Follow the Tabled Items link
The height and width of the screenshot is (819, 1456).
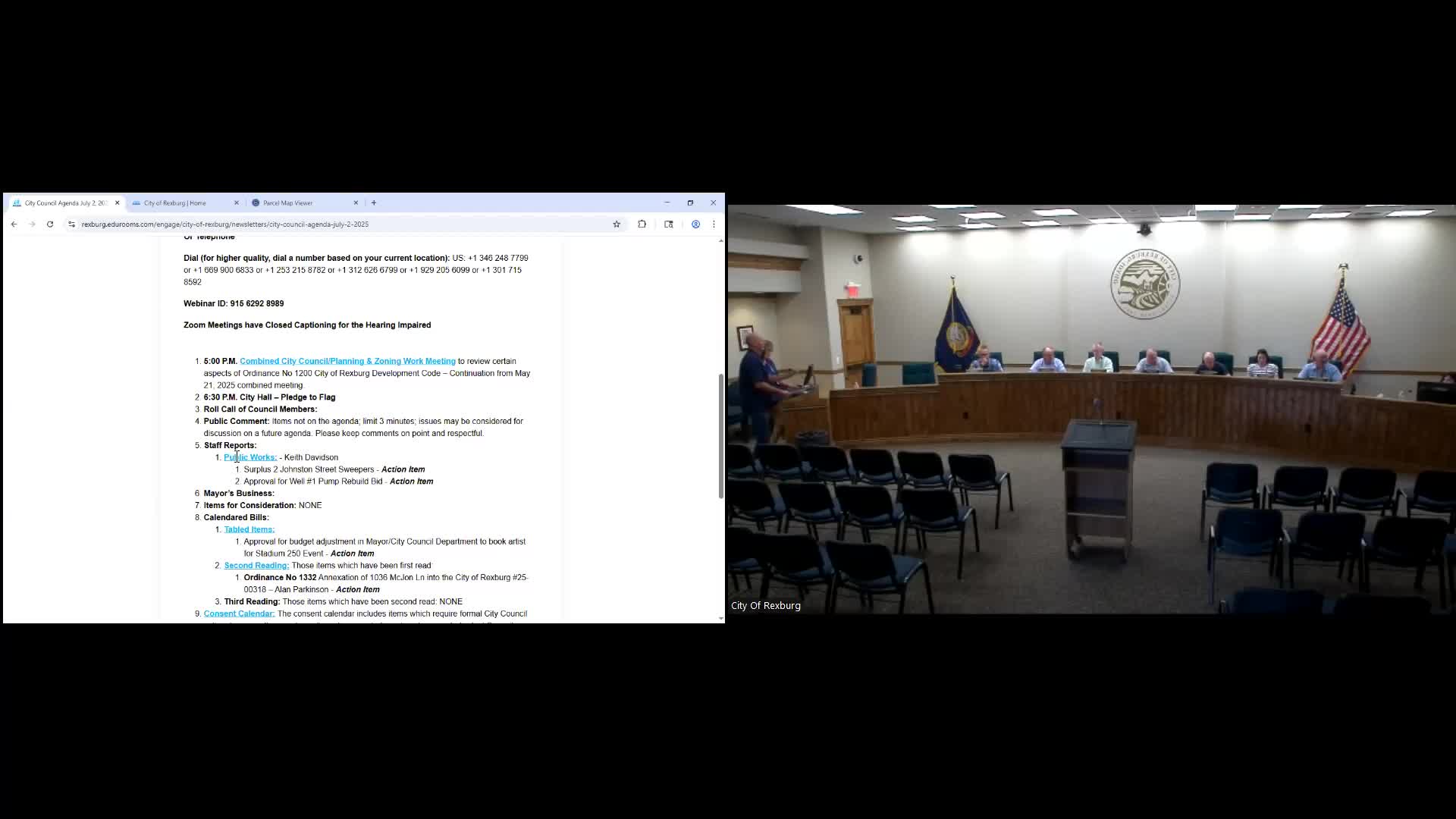coord(249,529)
